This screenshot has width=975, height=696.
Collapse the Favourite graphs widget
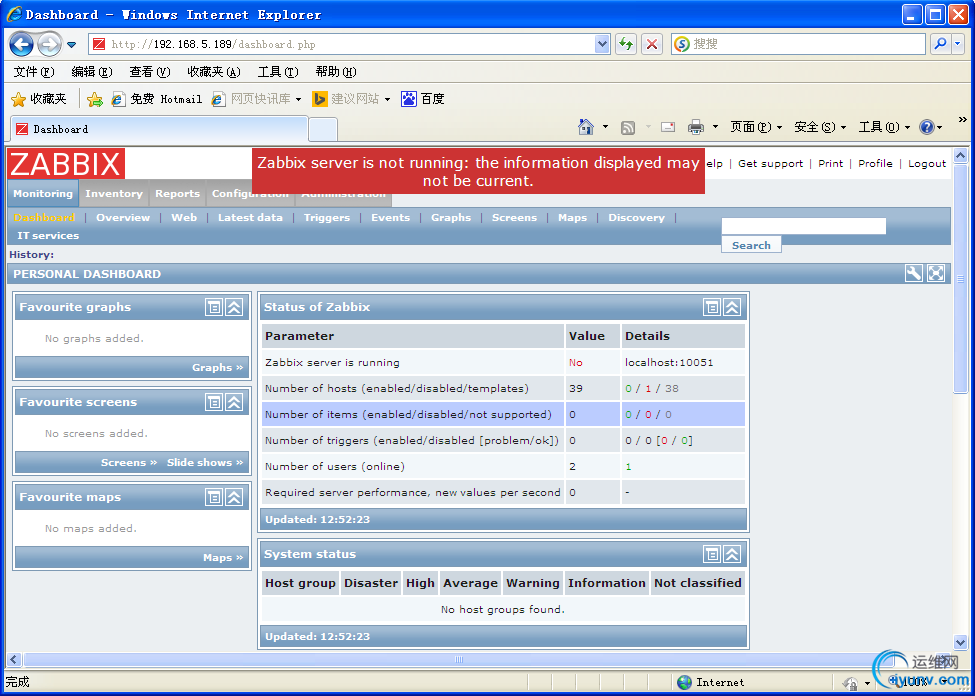coord(234,307)
